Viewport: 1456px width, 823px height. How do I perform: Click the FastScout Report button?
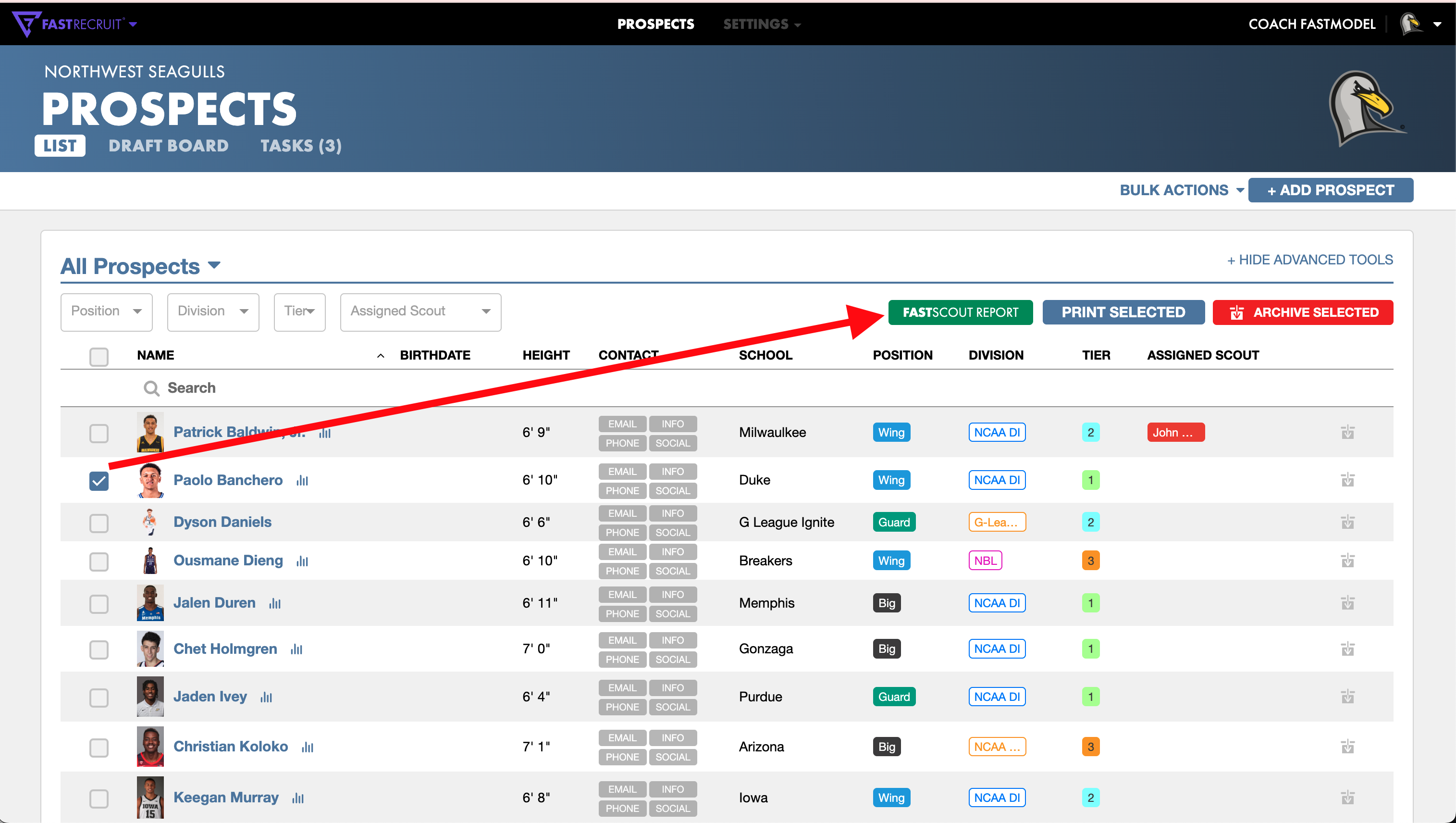[960, 312]
